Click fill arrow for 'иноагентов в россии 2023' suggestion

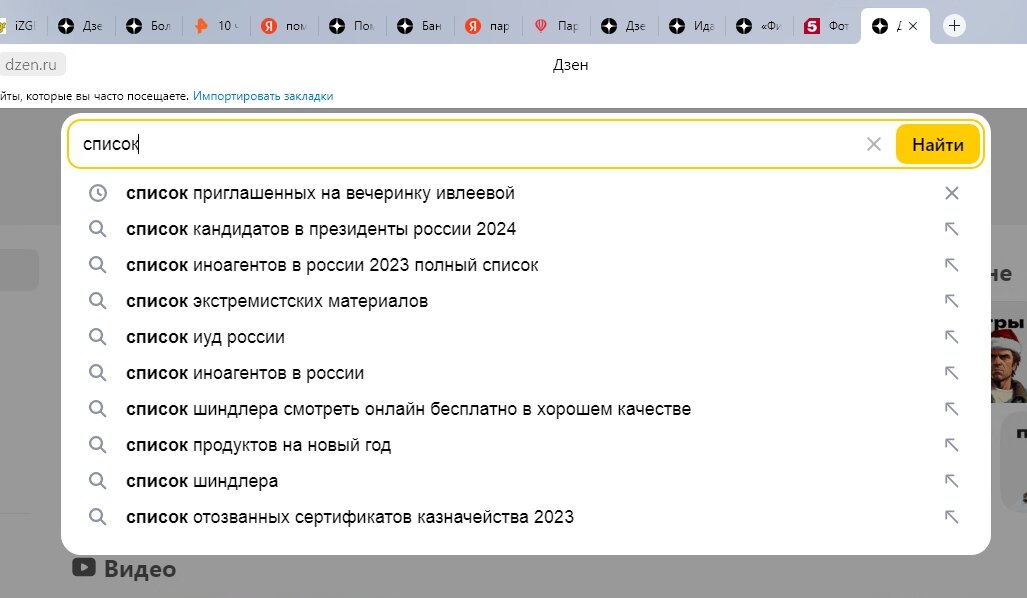click(951, 265)
